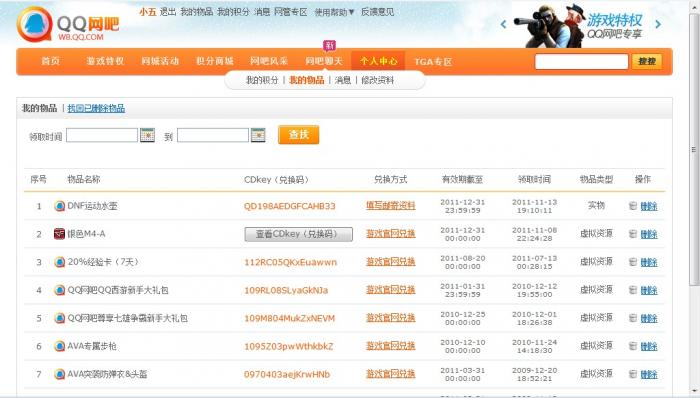The width and height of the screenshot is (700, 398).
Task: Click trash icon in 银色M4-A row
Action: [x=633, y=234]
